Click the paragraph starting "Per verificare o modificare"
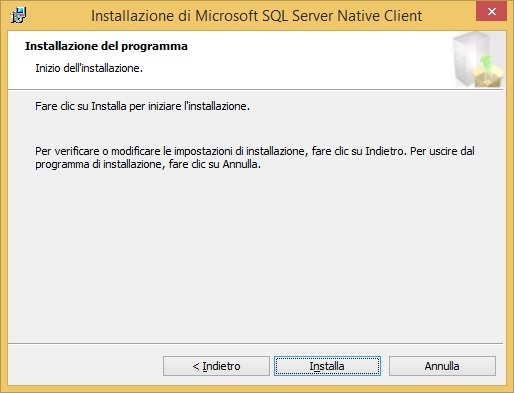 (255, 157)
